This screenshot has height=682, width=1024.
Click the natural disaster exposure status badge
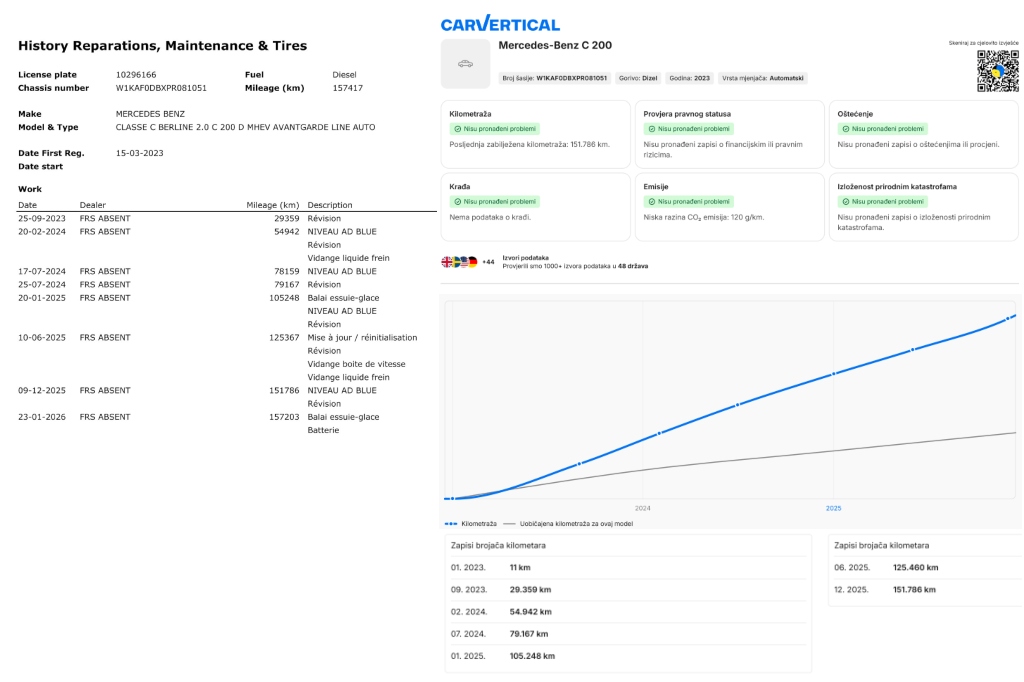pyautogui.click(x=882, y=201)
